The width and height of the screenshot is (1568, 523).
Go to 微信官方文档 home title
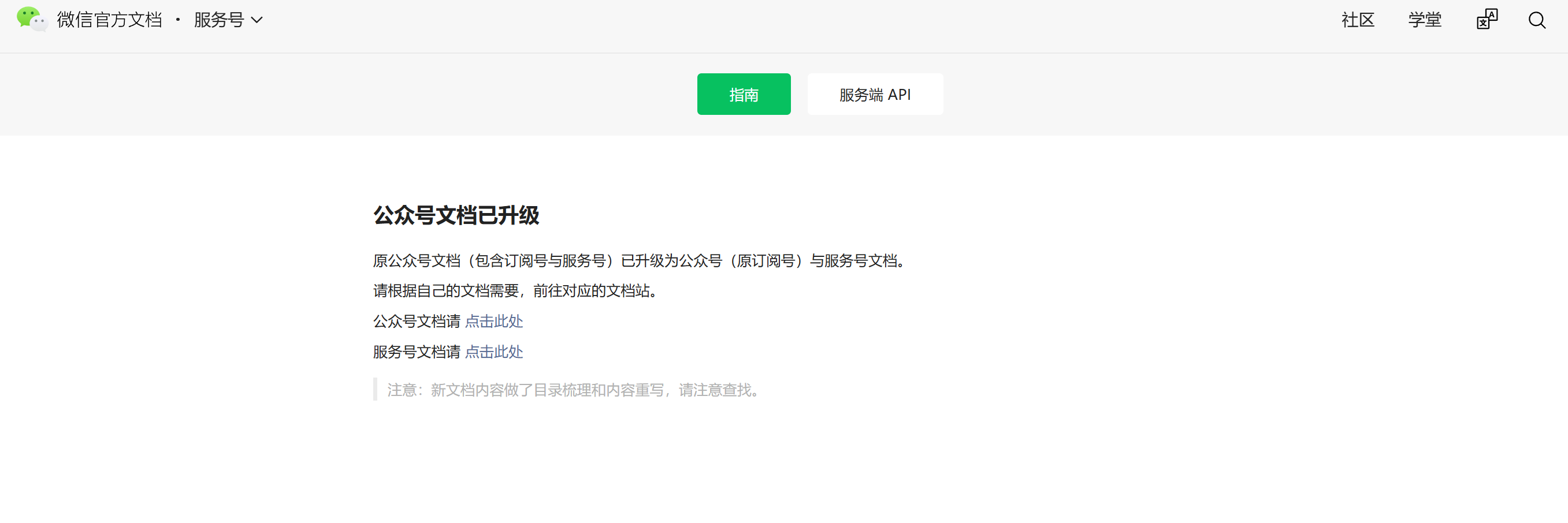pos(110,20)
